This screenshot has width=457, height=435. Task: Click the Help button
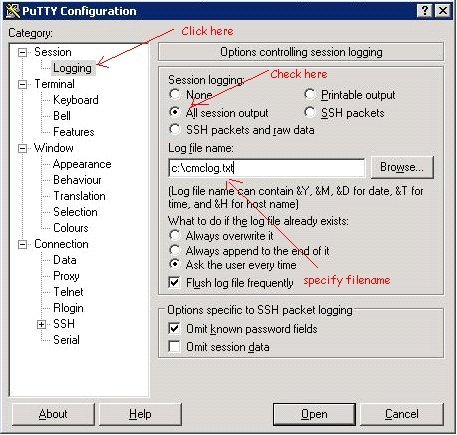point(140,414)
